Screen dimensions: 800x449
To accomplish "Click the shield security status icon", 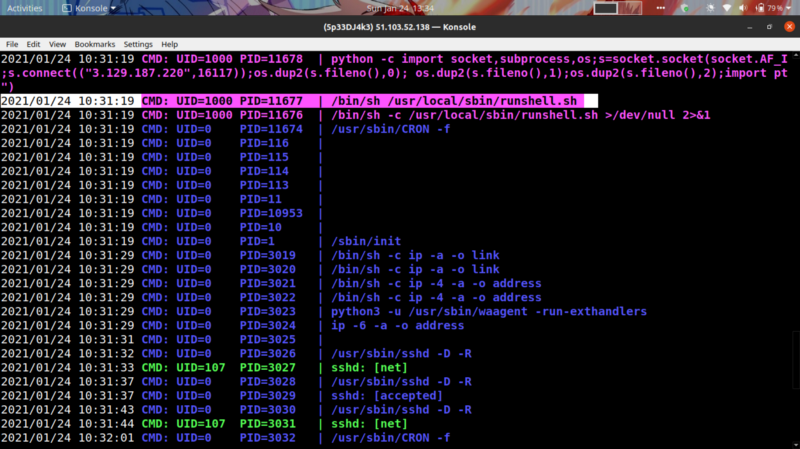I will (x=685, y=8).
